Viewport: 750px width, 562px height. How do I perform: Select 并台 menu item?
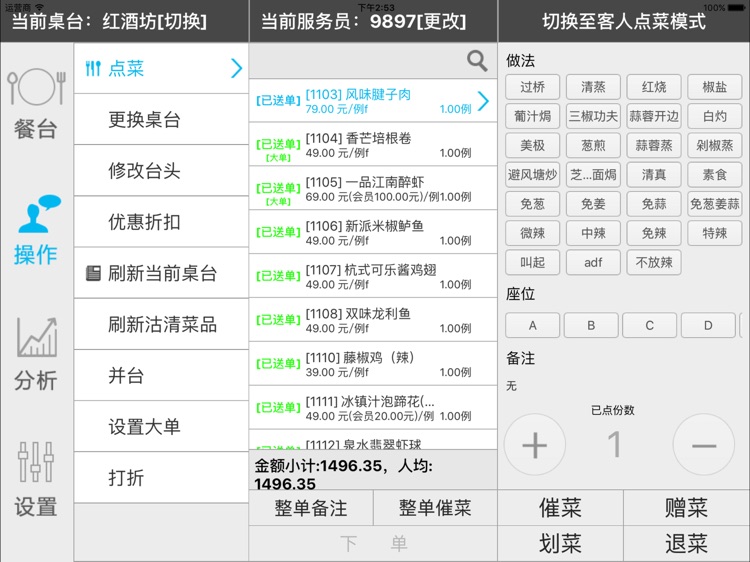point(161,375)
